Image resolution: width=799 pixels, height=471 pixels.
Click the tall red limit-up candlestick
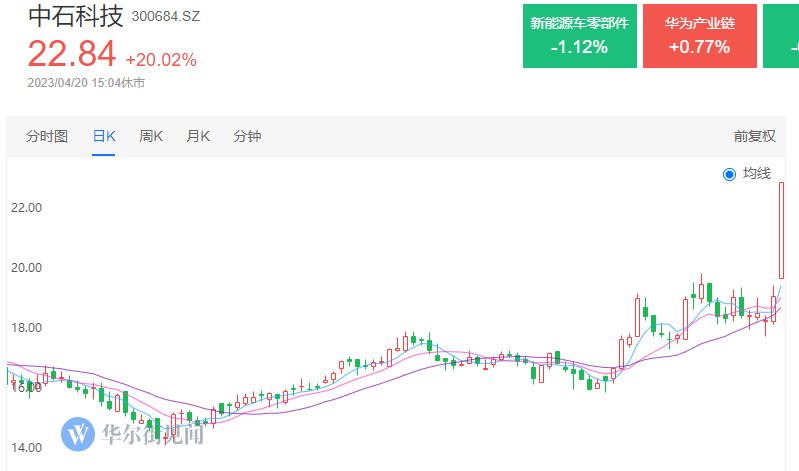click(781, 230)
